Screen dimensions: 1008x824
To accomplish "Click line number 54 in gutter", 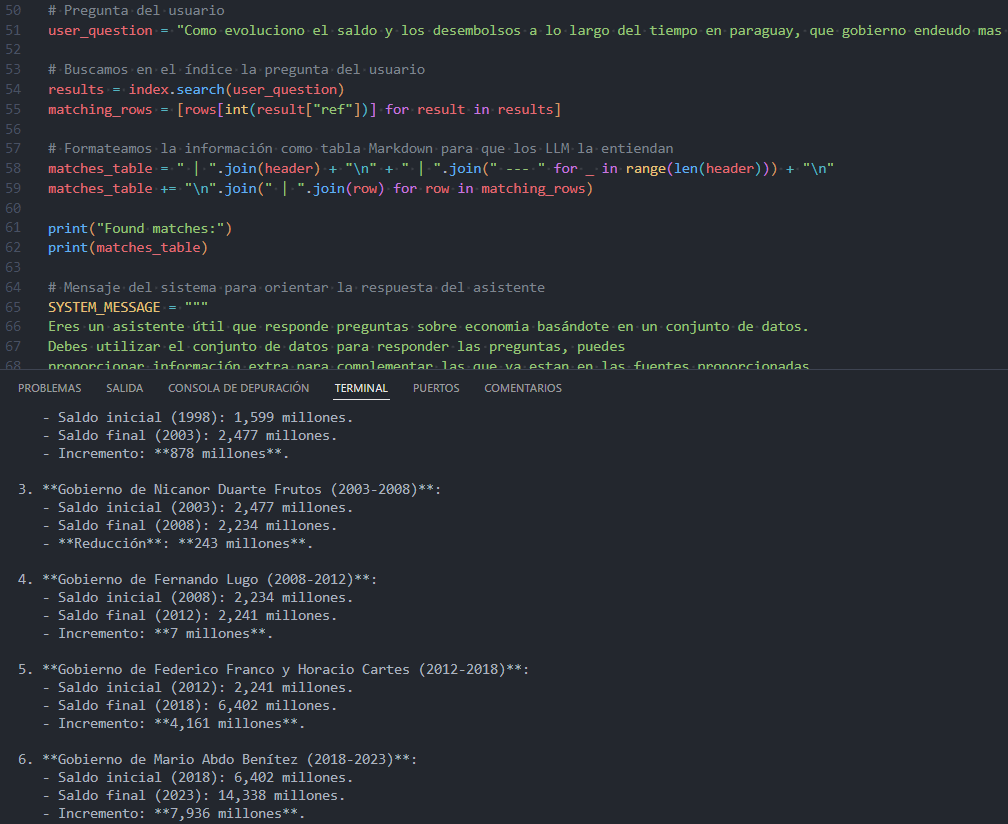I will [x=13, y=89].
